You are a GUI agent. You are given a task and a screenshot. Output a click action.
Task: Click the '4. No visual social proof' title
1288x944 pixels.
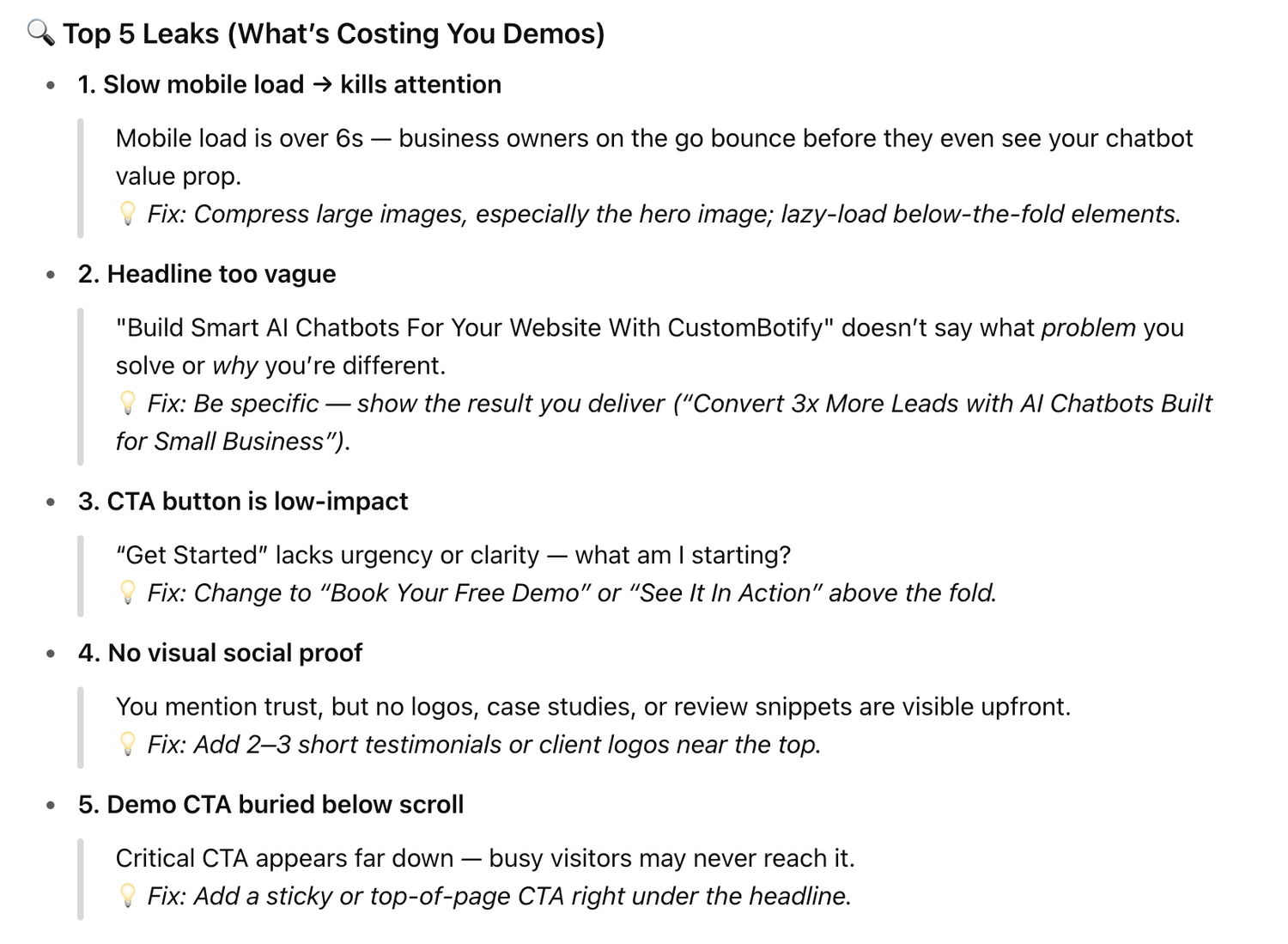click(x=220, y=653)
